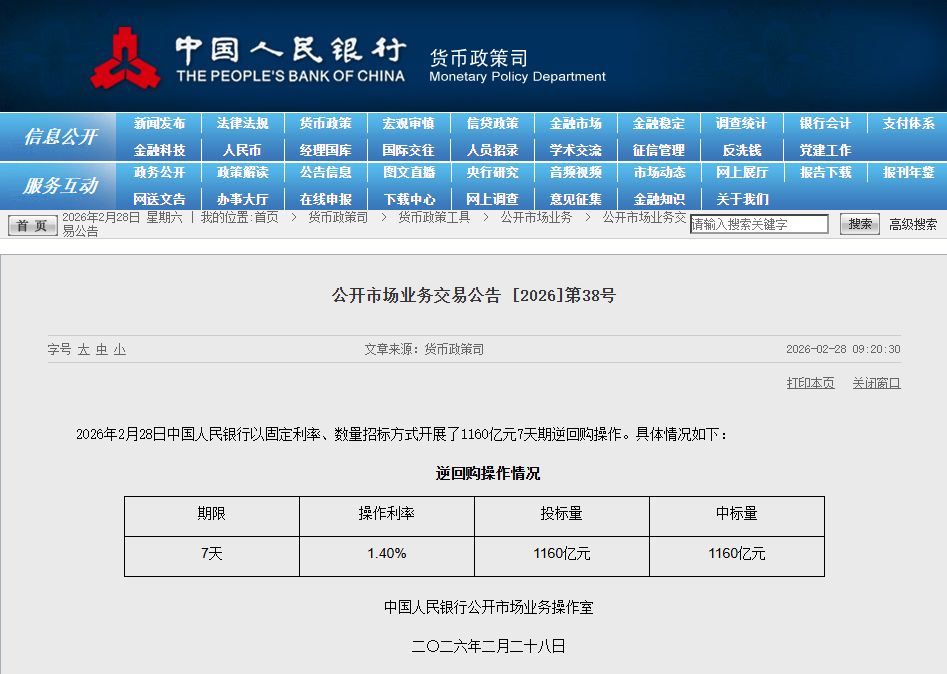Open the 关于我们 menu item
This screenshot has width=947, height=674.
click(x=741, y=199)
